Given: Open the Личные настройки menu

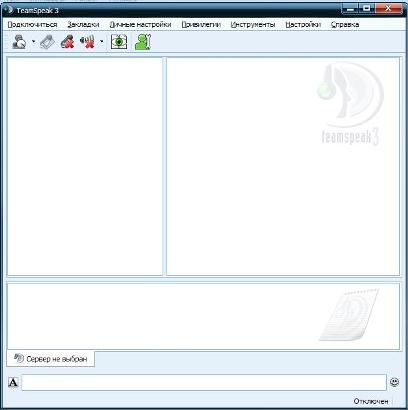Looking at the screenshot, I should tap(140, 25).
